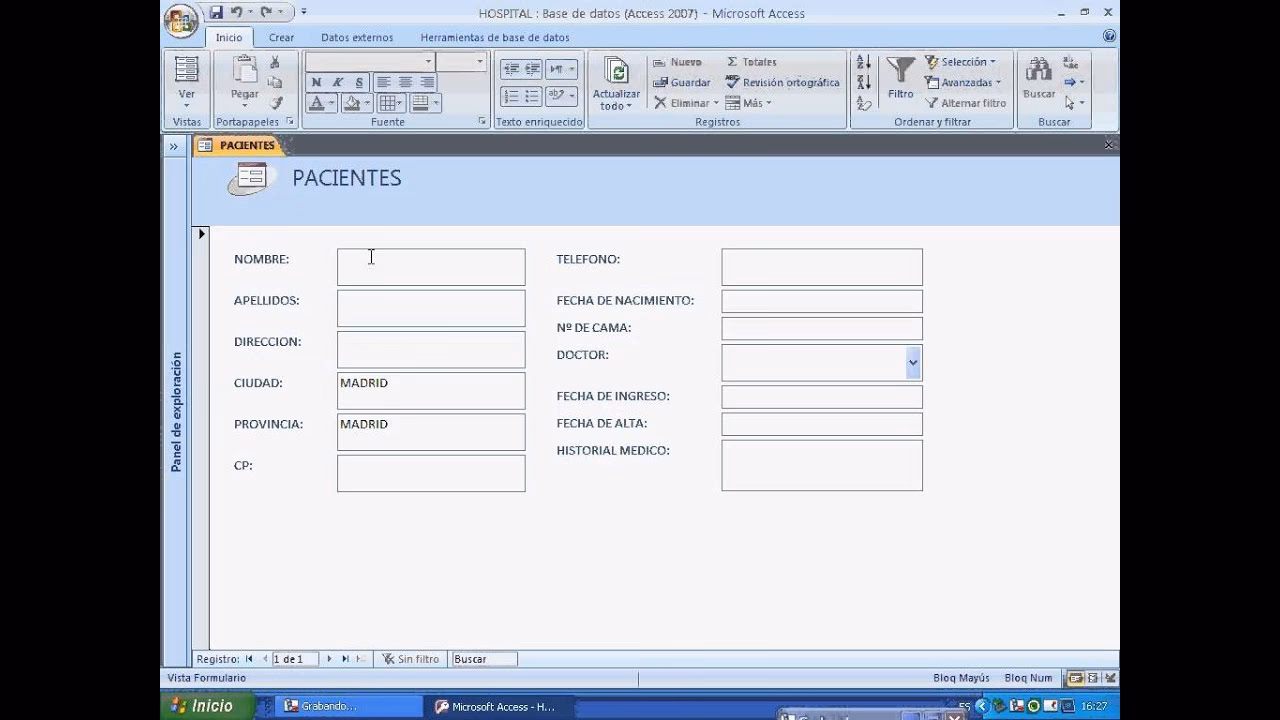This screenshot has height=720, width=1280.
Task: Go to first record navigation button
Action: [249, 659]
